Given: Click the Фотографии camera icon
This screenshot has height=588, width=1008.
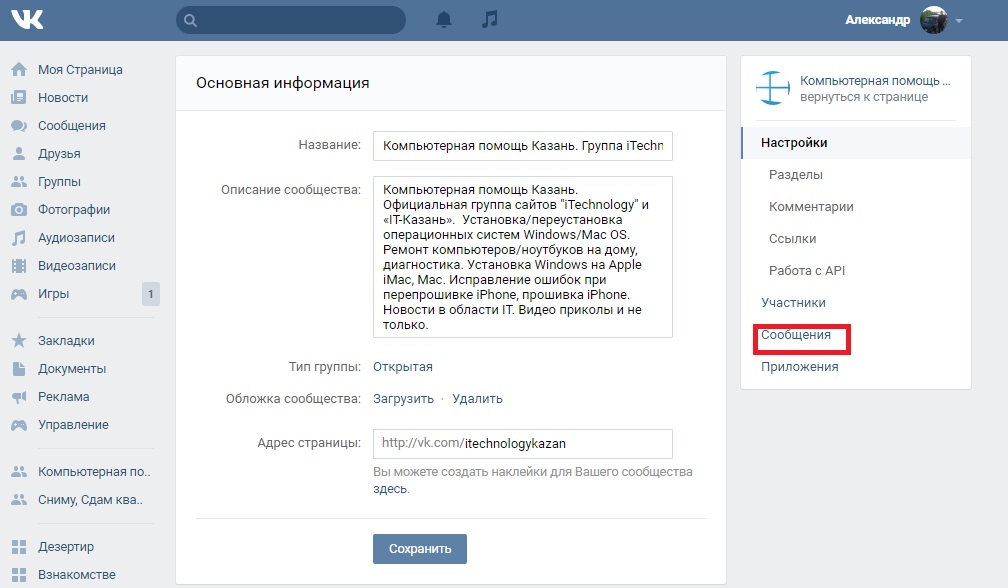Looking at the screenshot, I should (18, 210).
